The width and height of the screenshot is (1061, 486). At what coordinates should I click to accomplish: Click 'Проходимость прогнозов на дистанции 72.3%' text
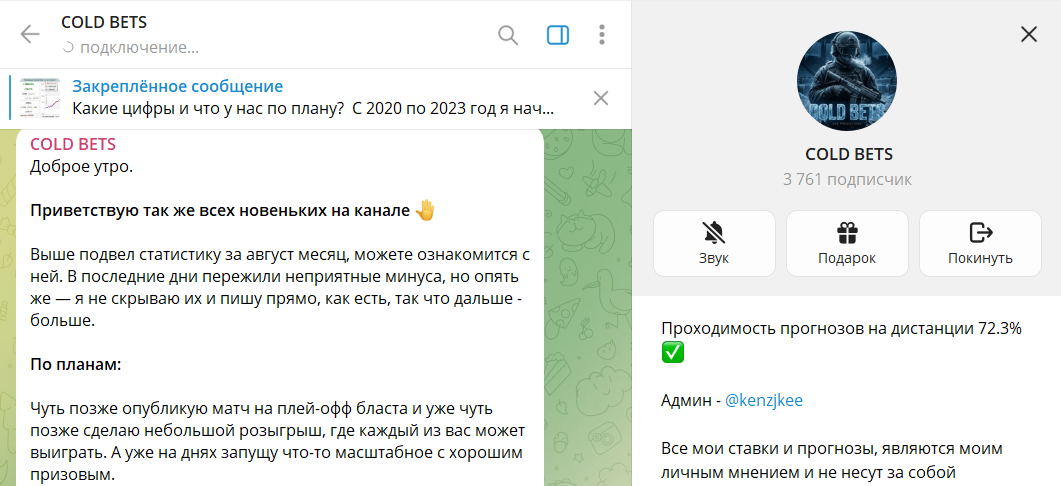tap(841, 329)
